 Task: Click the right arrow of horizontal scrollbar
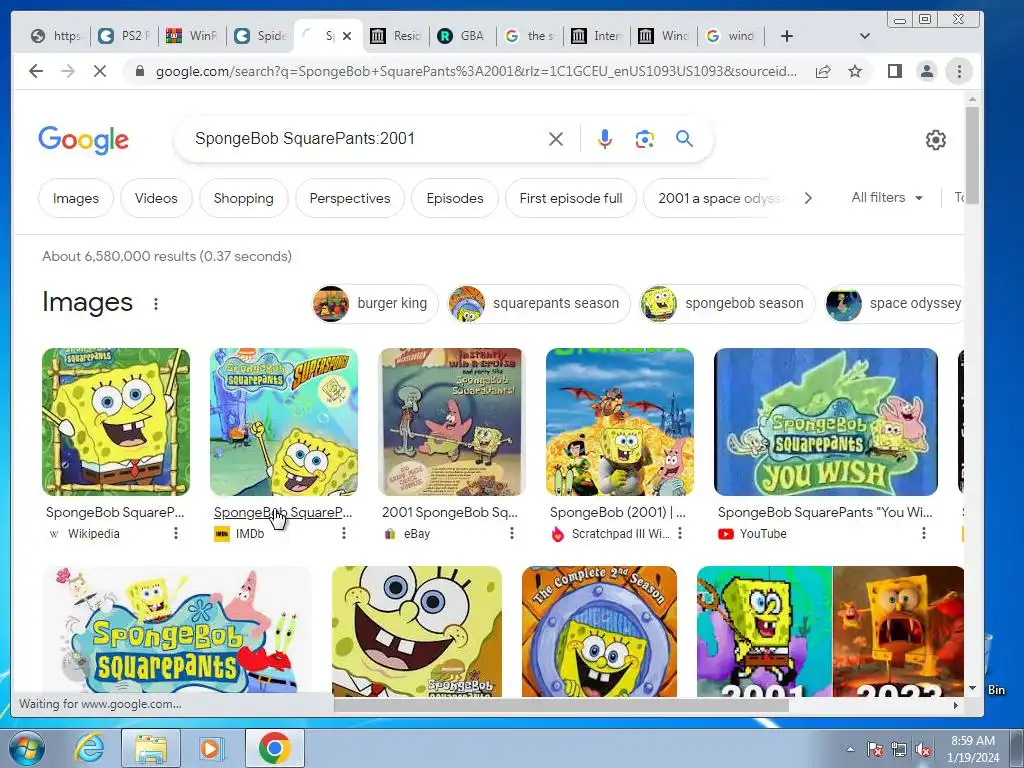click(x=955, y=705)
